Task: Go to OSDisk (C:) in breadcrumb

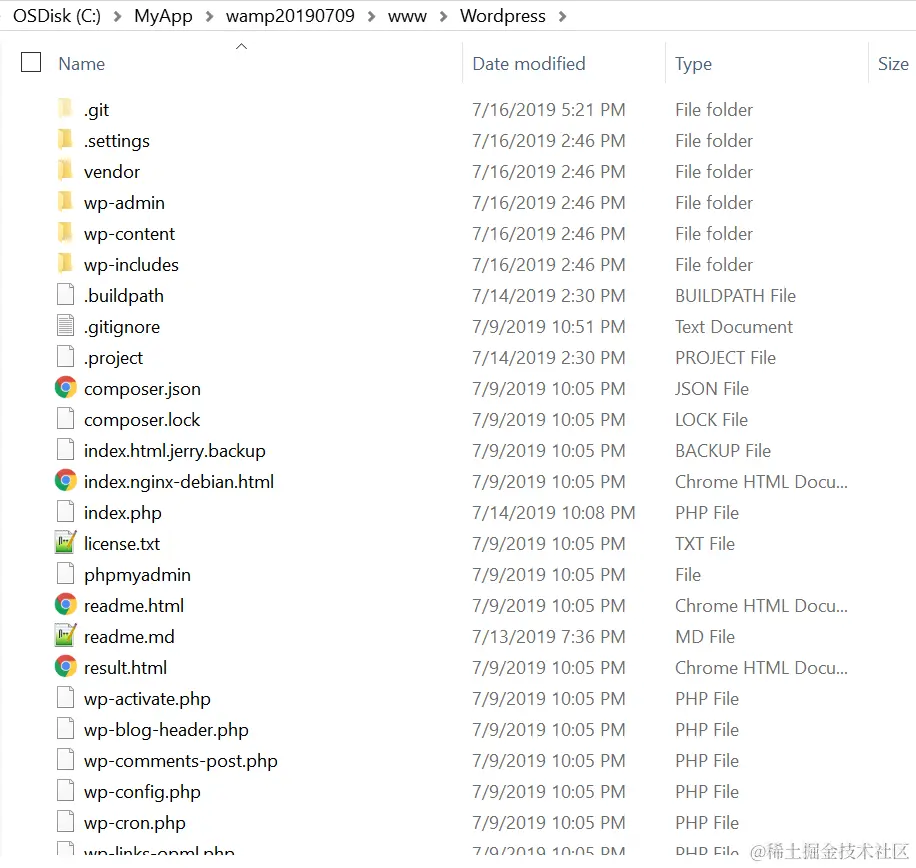Action: [x=57, y=16]
